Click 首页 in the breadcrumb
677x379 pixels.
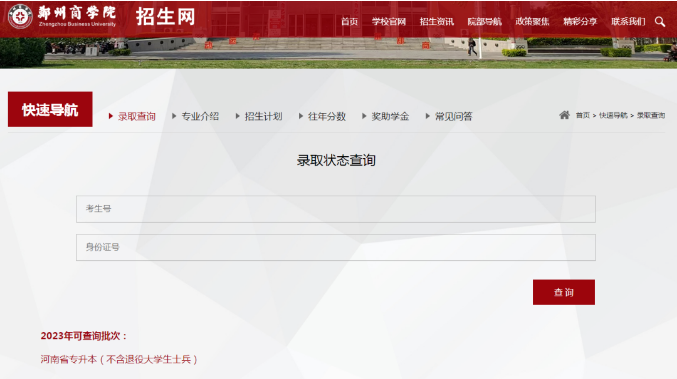pyautogui.click(x=582, y=115)
